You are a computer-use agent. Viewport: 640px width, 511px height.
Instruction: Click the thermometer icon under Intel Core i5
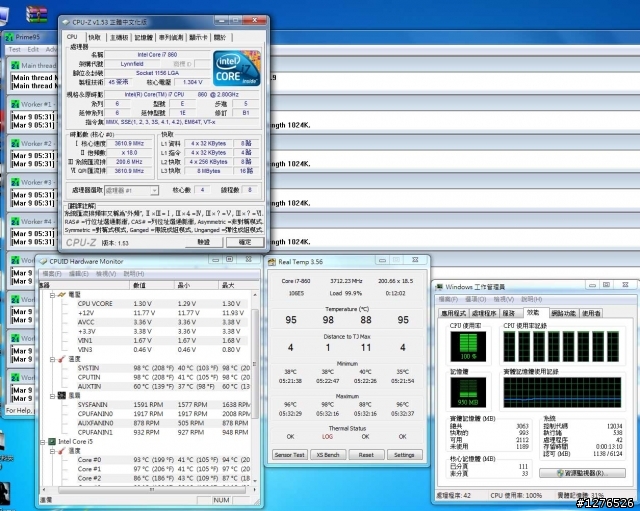tap(62, 451)
